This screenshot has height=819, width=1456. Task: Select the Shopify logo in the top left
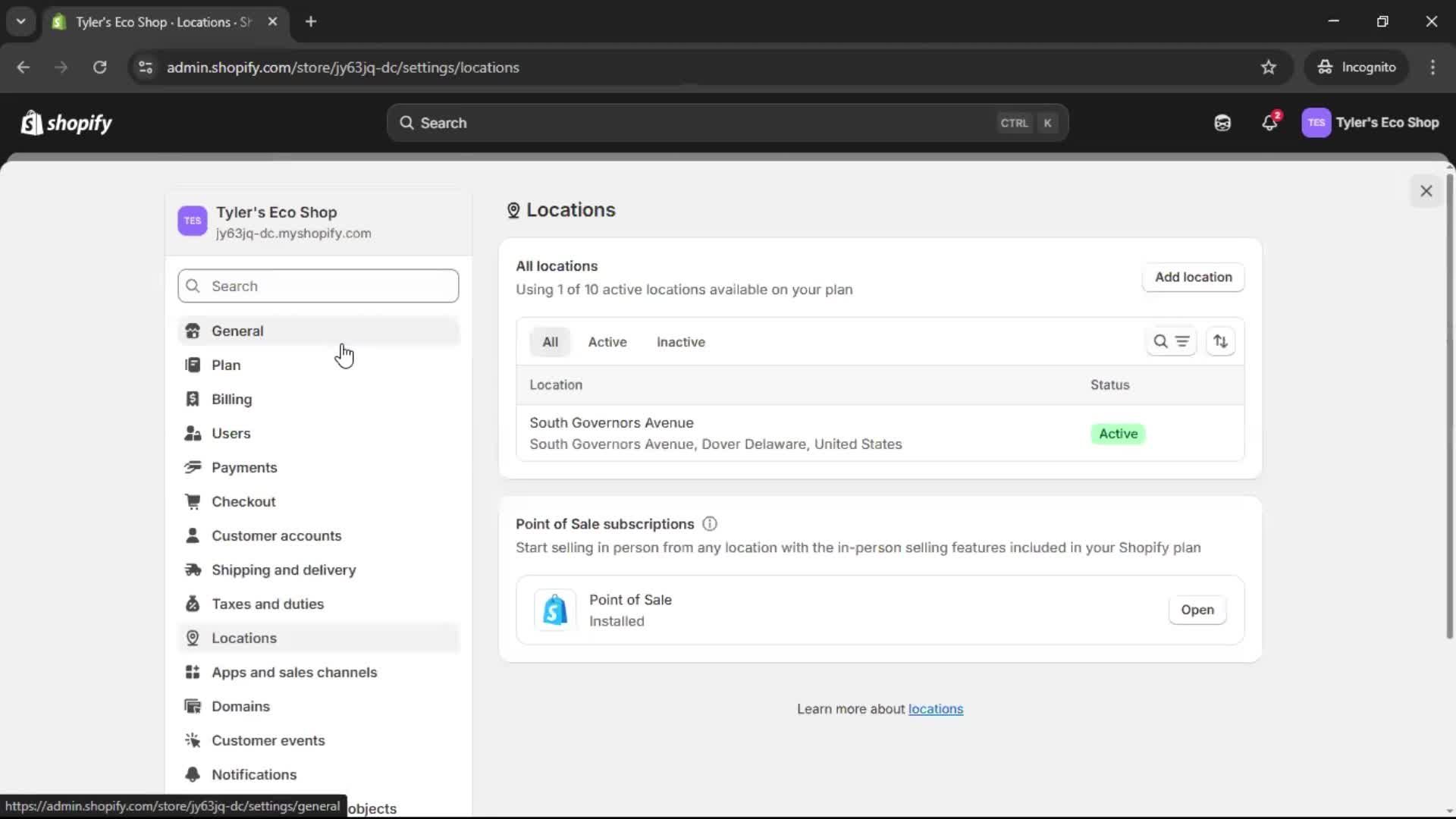[66, 122]
